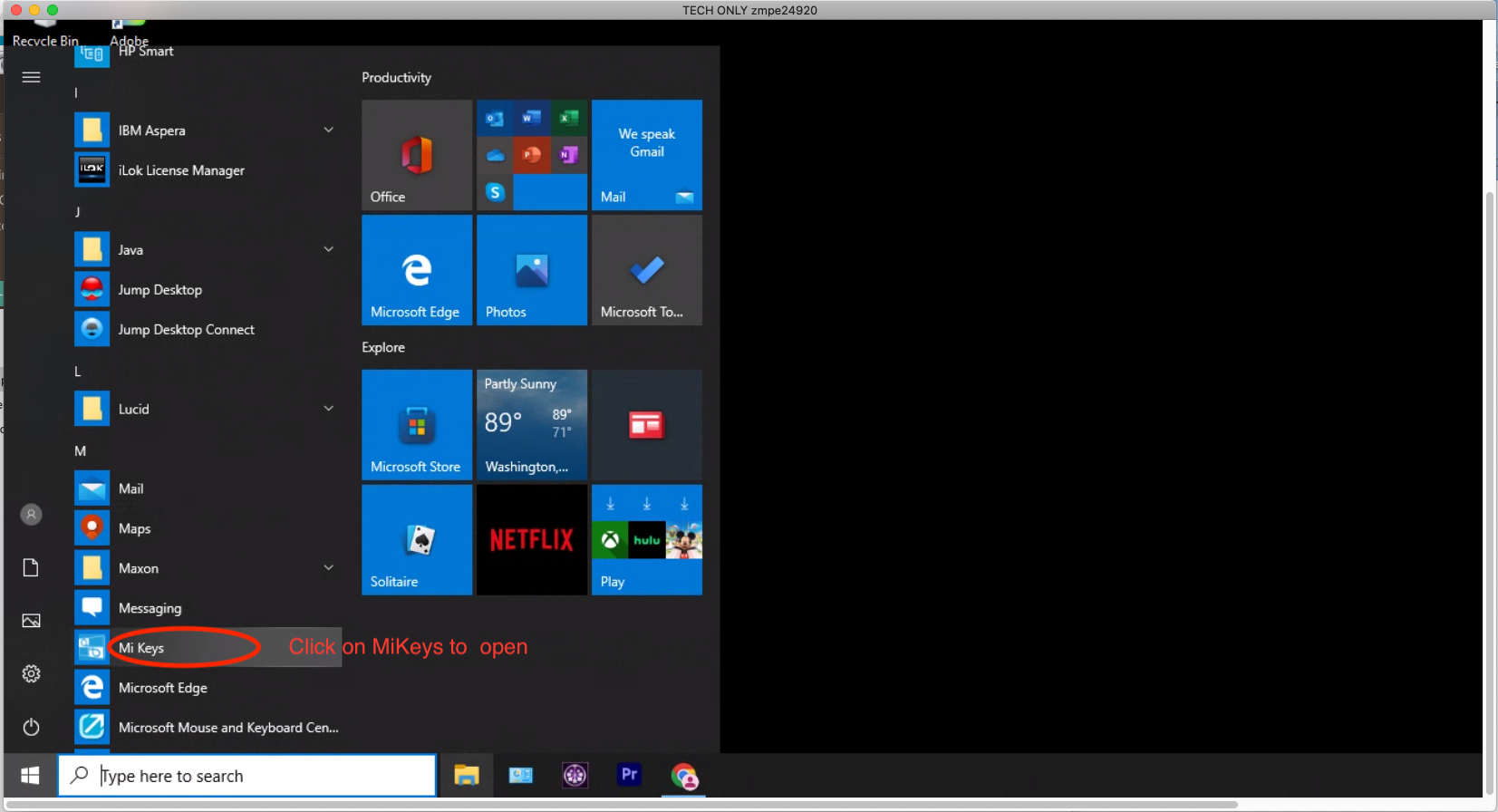Open Pictures from Start sidebar
1498x812 pixels.
tap(31, 621)
